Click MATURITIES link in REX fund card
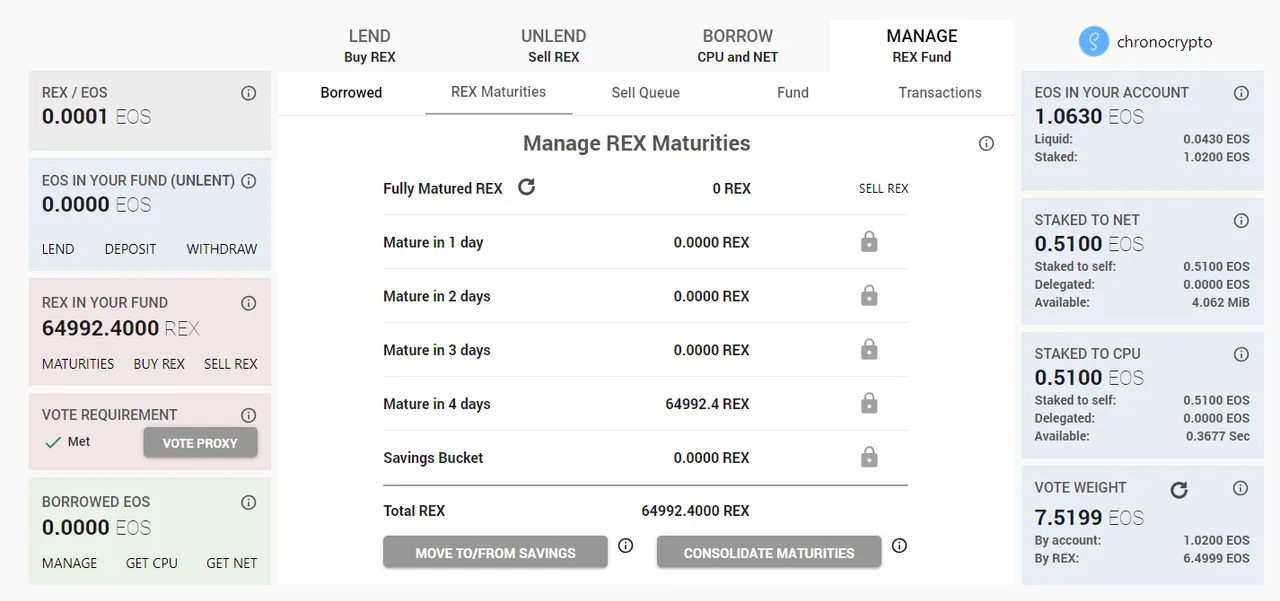This screenshot has width=1280, height=601. (78, 364)
